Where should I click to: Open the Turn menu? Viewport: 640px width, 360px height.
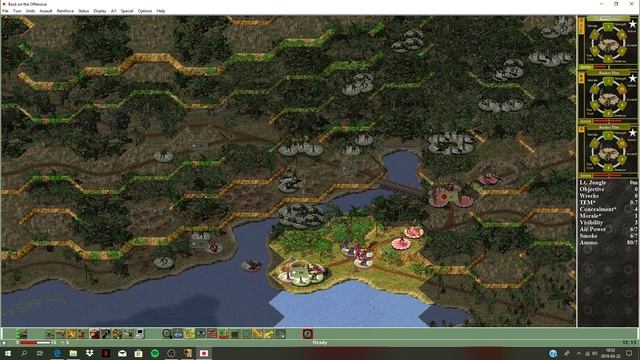click(17, 11)
